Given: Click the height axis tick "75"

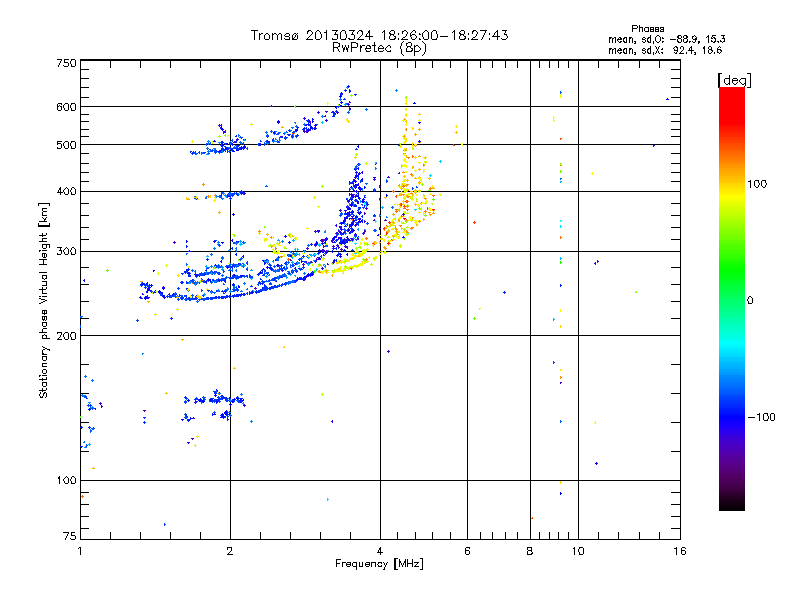Looking at the screenshot, I should (70, 536).
